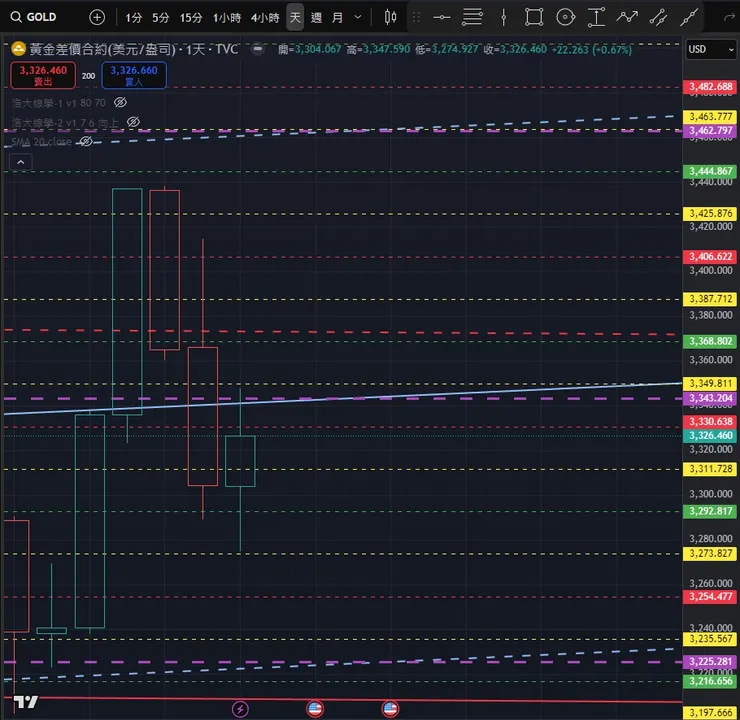
Task: Click the 3,273.827 yellow price label
Action: point(710,553)
